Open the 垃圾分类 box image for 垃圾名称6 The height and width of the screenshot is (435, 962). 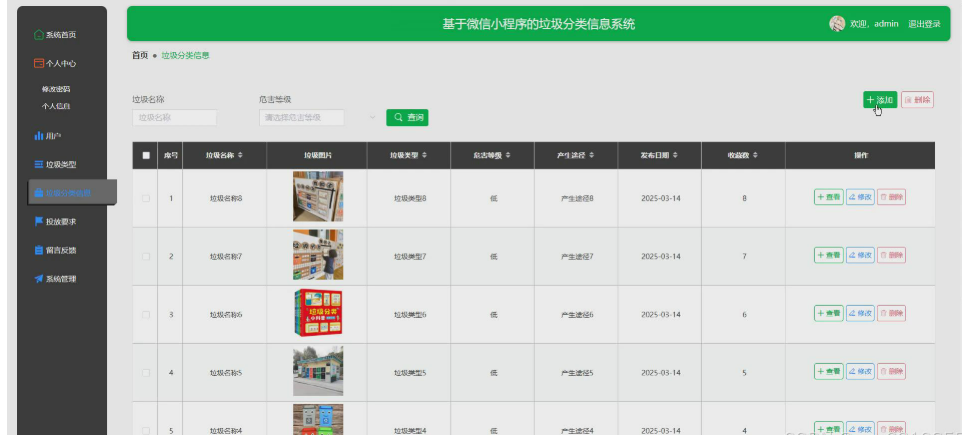(x=318, y=313)
